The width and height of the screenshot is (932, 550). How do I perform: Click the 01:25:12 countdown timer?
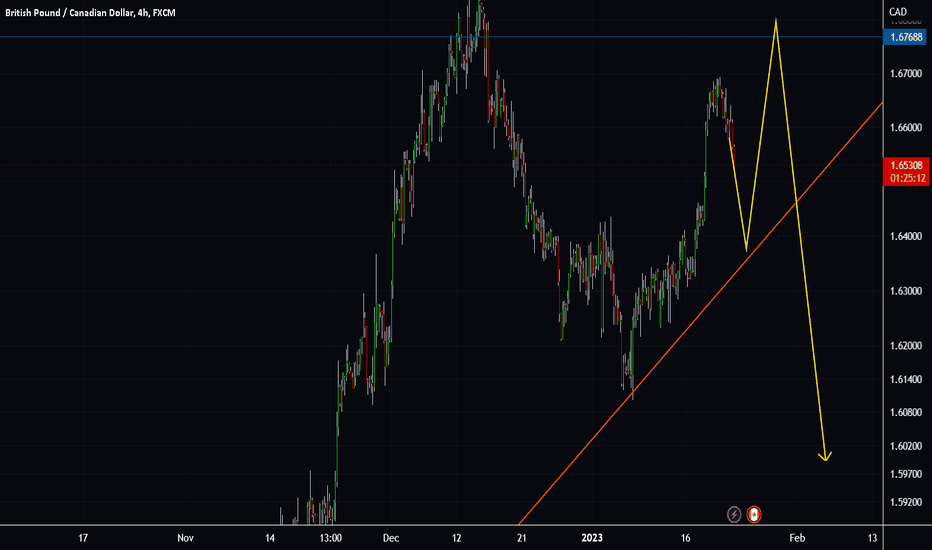906,178
